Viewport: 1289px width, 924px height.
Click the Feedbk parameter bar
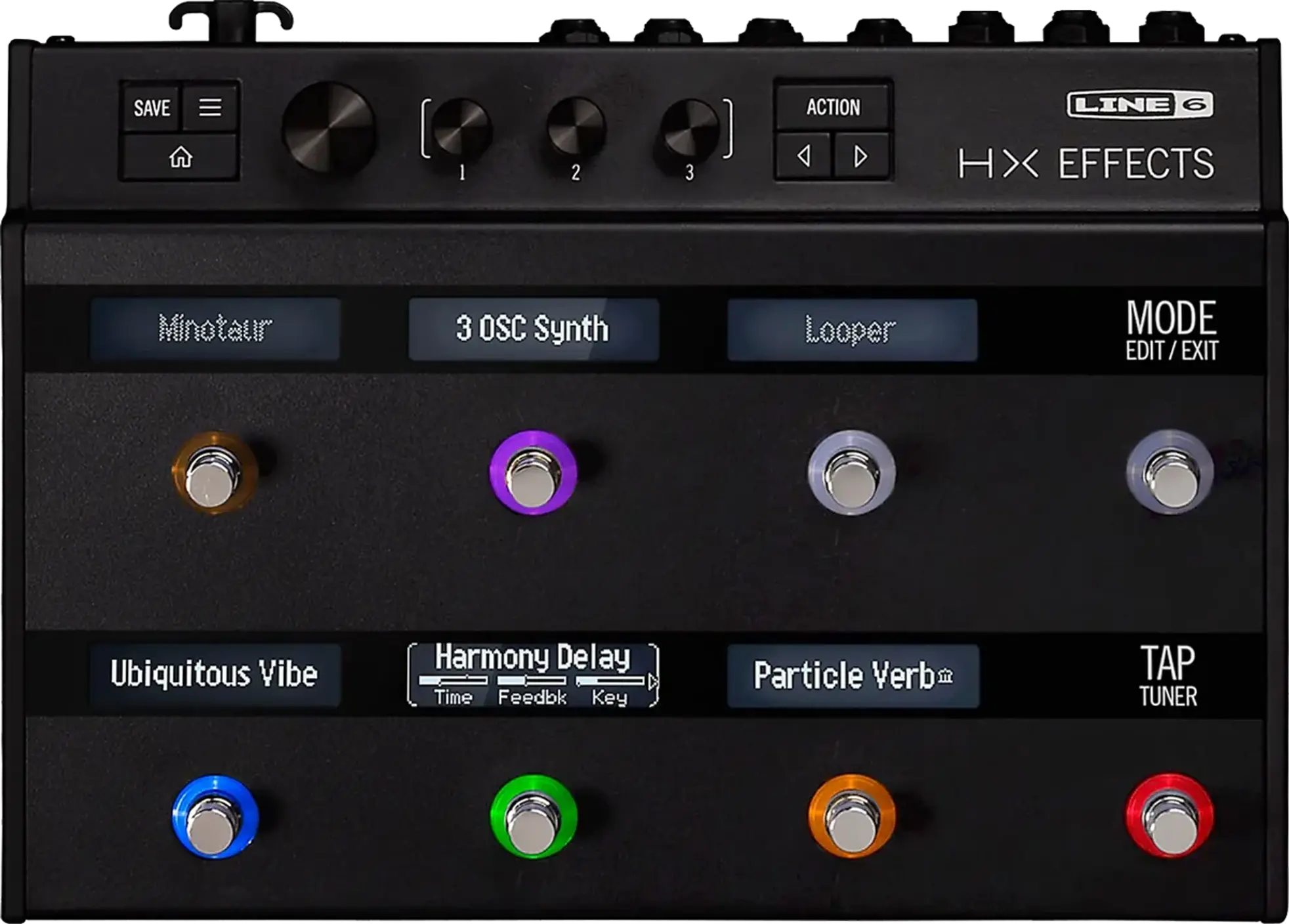pos(532,681)
